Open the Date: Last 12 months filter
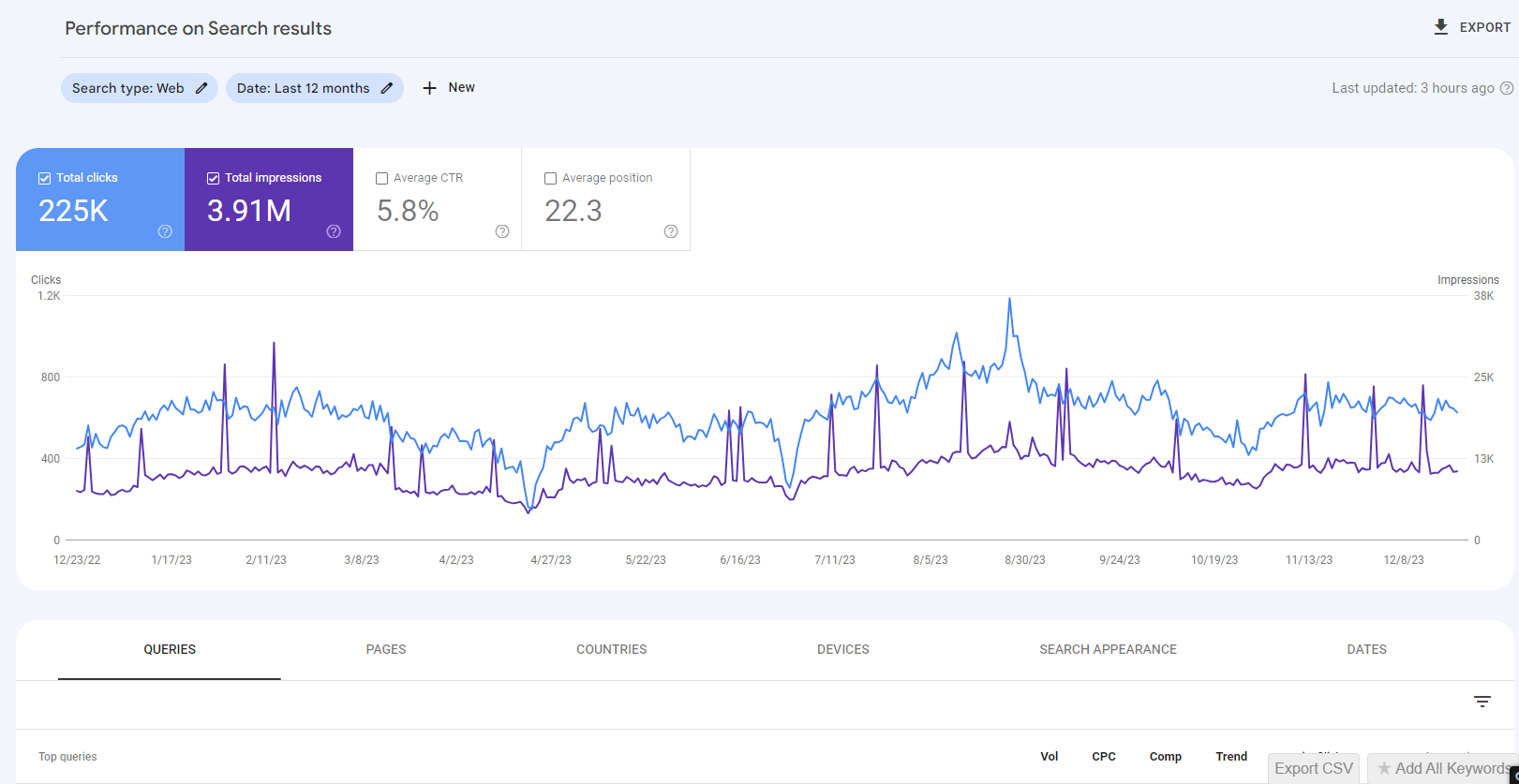Image resolution: width=1519 pixels, height=784 pixels. click(303, 88)
